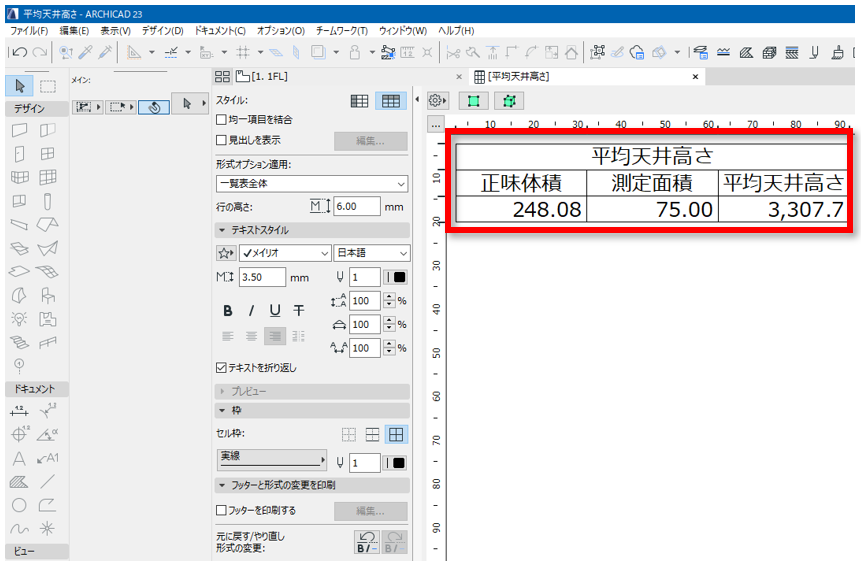861x575 pixels.
Task: Collapse format panel with arrow
Action: click(x=417, y=100)
